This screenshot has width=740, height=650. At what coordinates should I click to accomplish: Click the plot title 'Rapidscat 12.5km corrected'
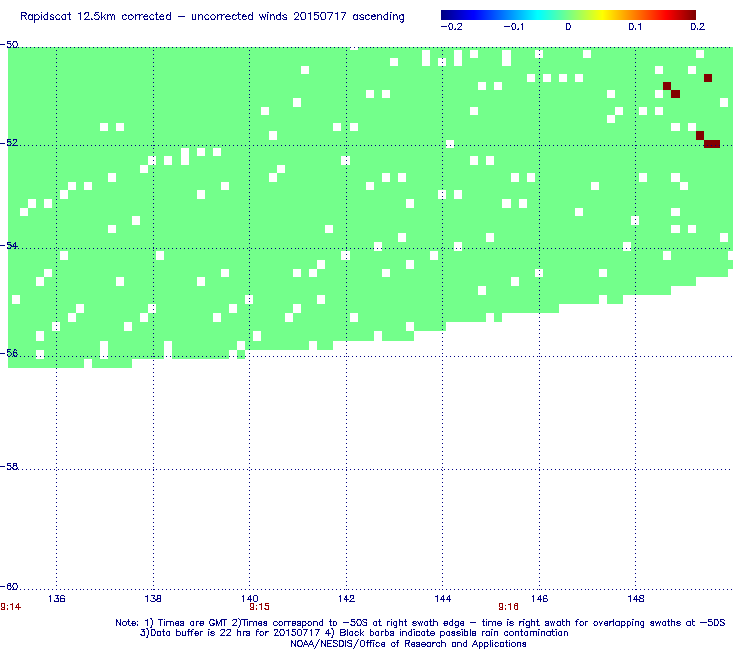(212, 17)
